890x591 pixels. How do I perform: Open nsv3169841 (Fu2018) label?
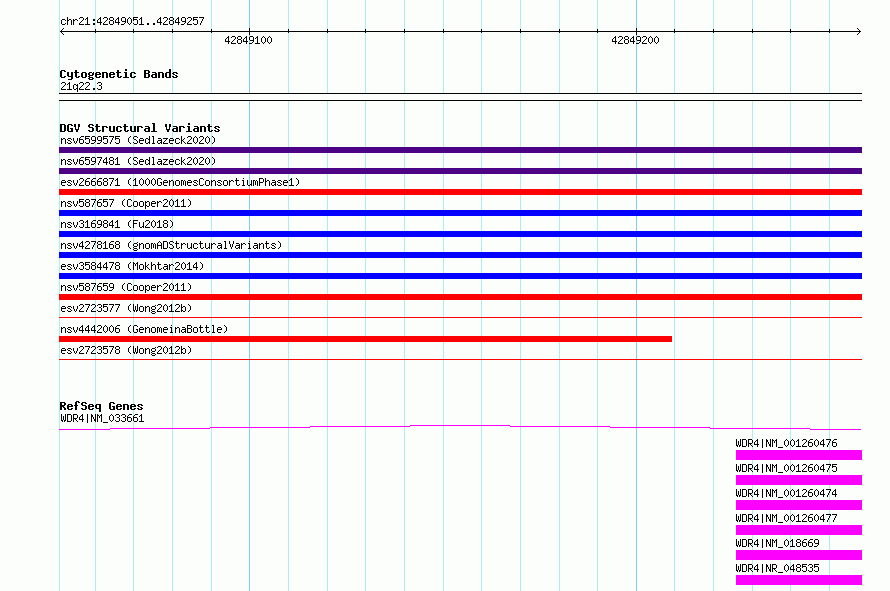click(x=117, y=224)
